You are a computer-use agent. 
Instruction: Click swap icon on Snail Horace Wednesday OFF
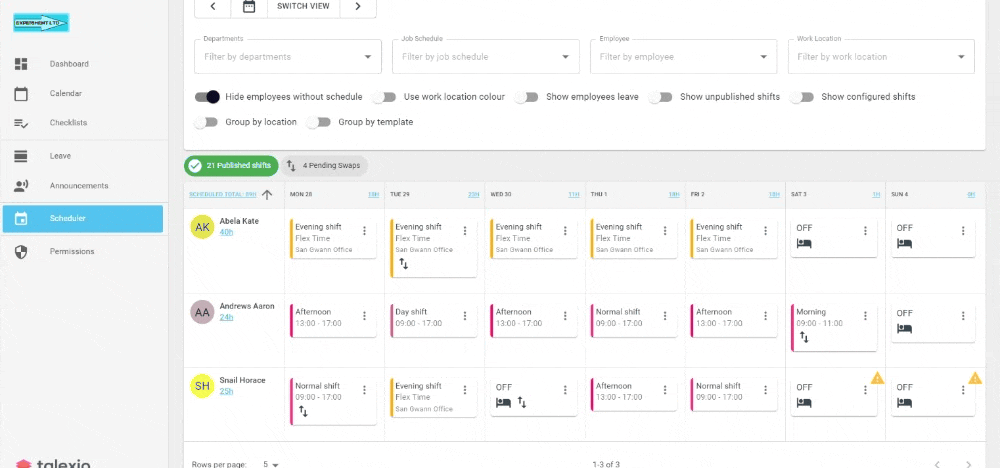click(x=522, y=402)
